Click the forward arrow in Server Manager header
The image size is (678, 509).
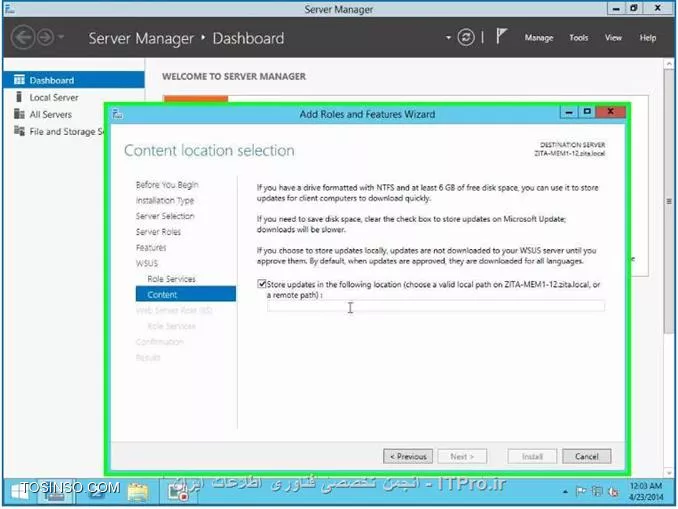tap(45, 38)
